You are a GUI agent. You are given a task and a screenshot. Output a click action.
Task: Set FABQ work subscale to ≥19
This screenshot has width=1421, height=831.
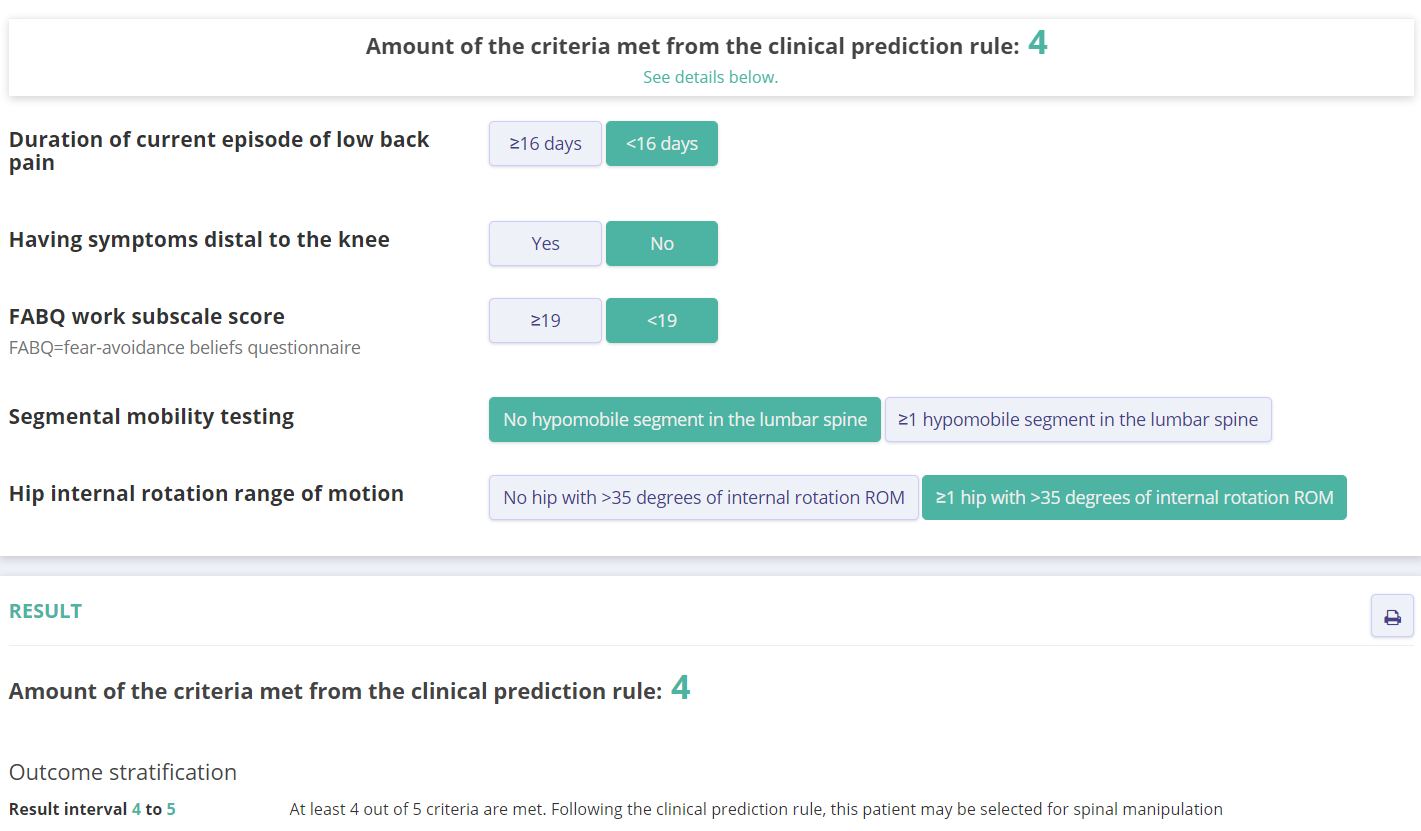(x=545, y=320)
